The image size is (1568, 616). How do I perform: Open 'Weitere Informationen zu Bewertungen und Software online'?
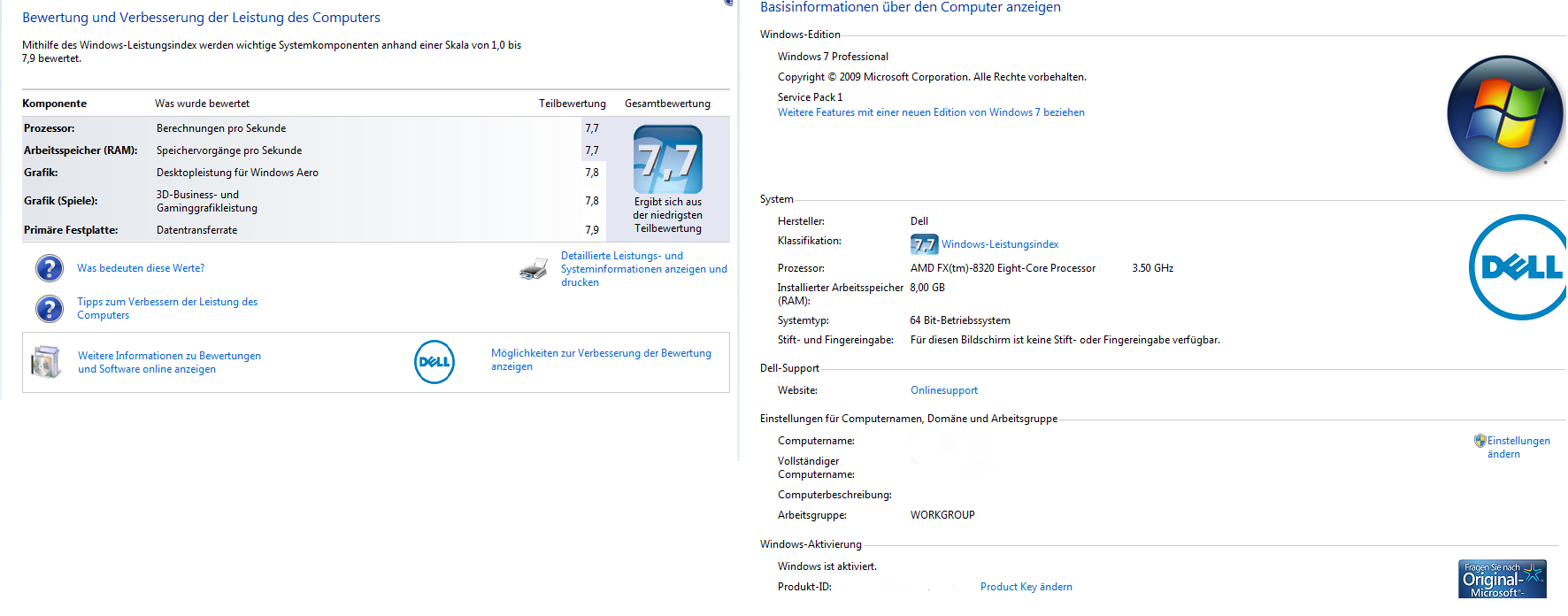[x=169, y=363]
